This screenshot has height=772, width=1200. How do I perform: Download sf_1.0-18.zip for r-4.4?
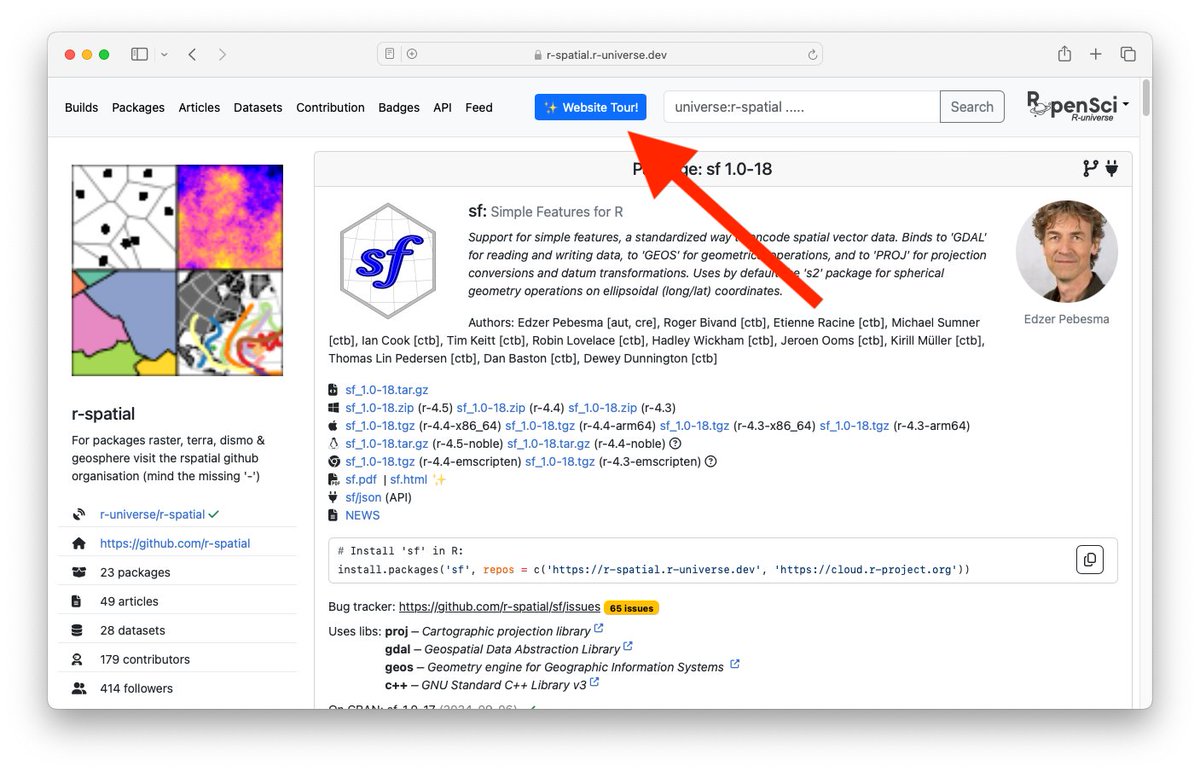coord(491,408)
